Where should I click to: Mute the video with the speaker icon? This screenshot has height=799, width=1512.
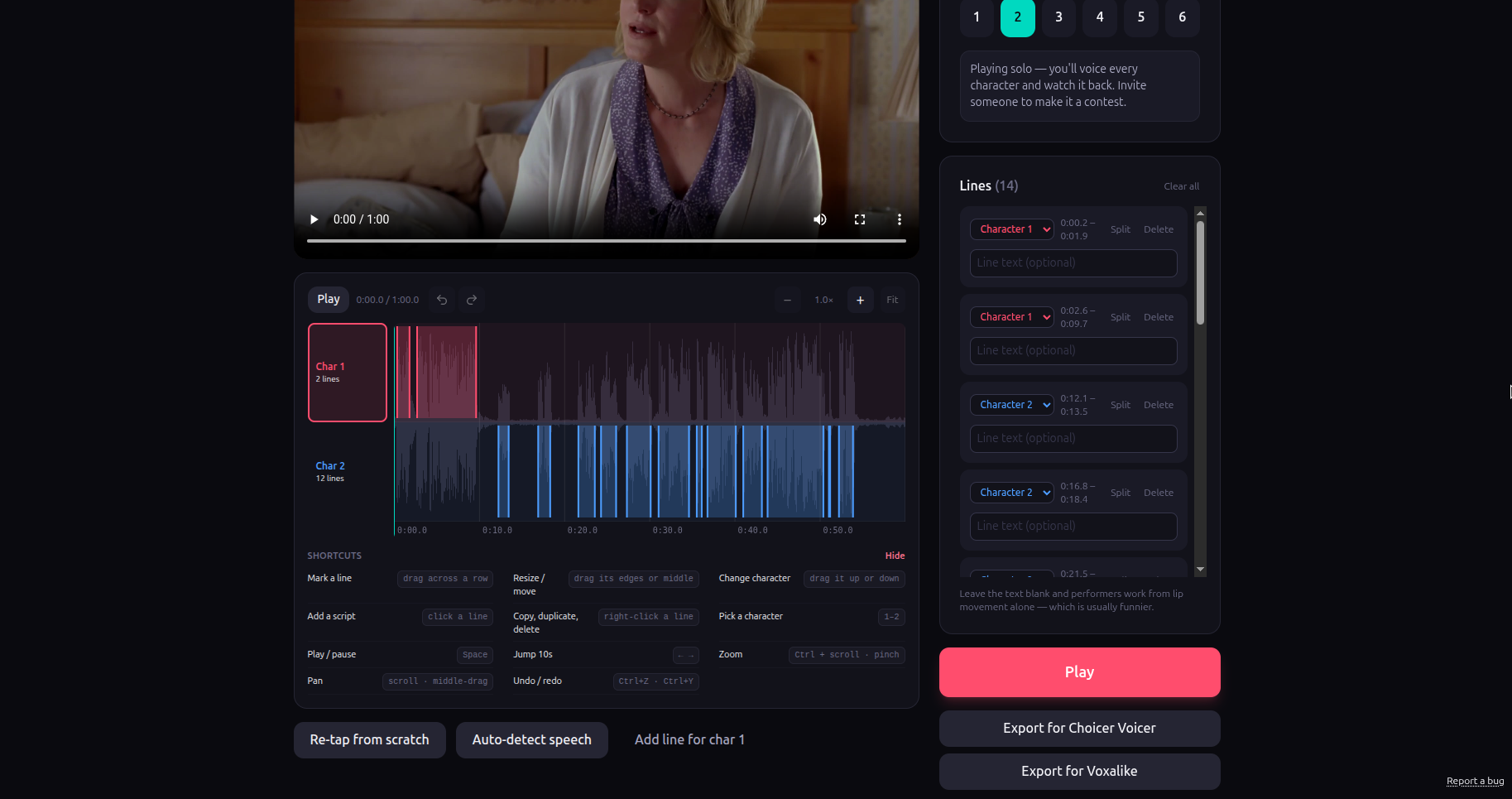click(820, 219)
